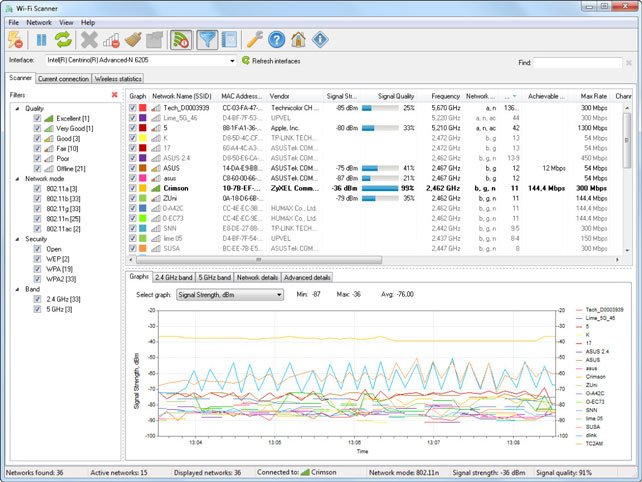This screenshot has height=482, width=642.
Task: Click the network list horizontal scrollbar
Action: point(258,260)
